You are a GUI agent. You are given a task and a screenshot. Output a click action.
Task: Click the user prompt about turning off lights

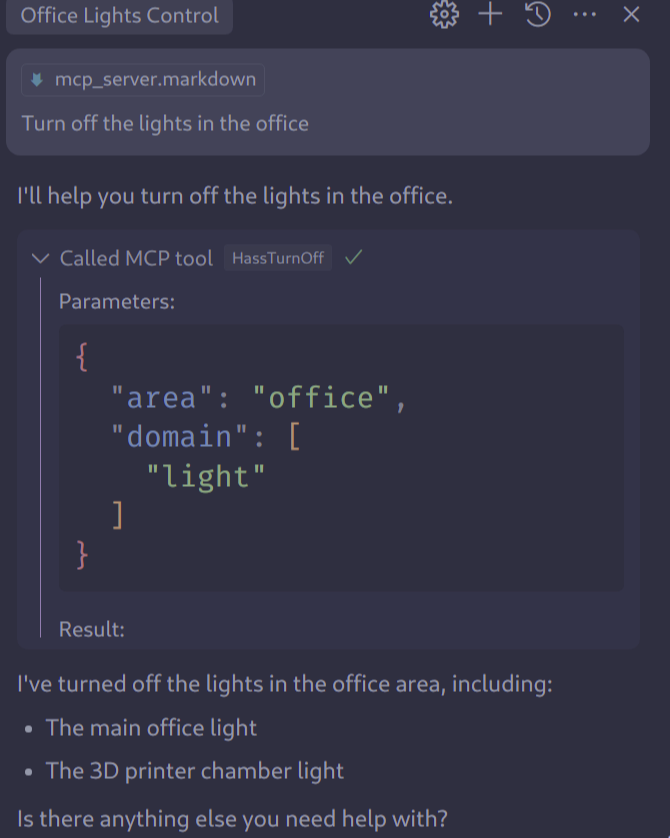163,123
